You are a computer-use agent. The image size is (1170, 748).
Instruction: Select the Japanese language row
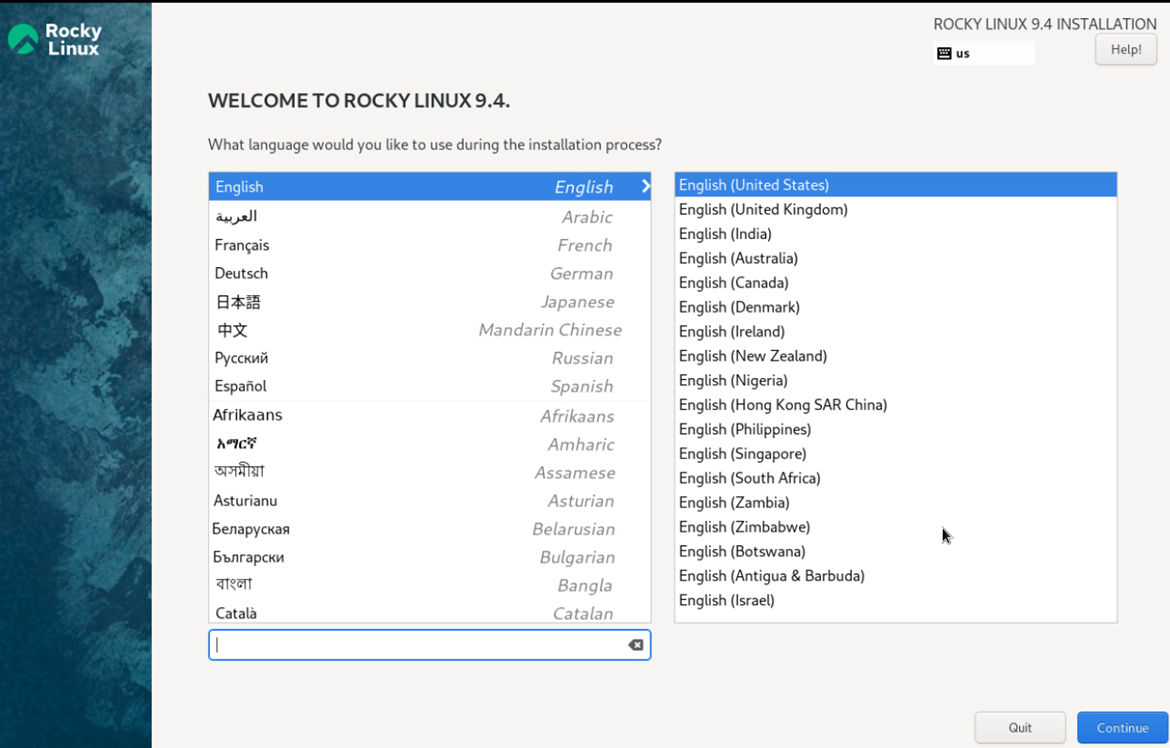tap(430, 302)
